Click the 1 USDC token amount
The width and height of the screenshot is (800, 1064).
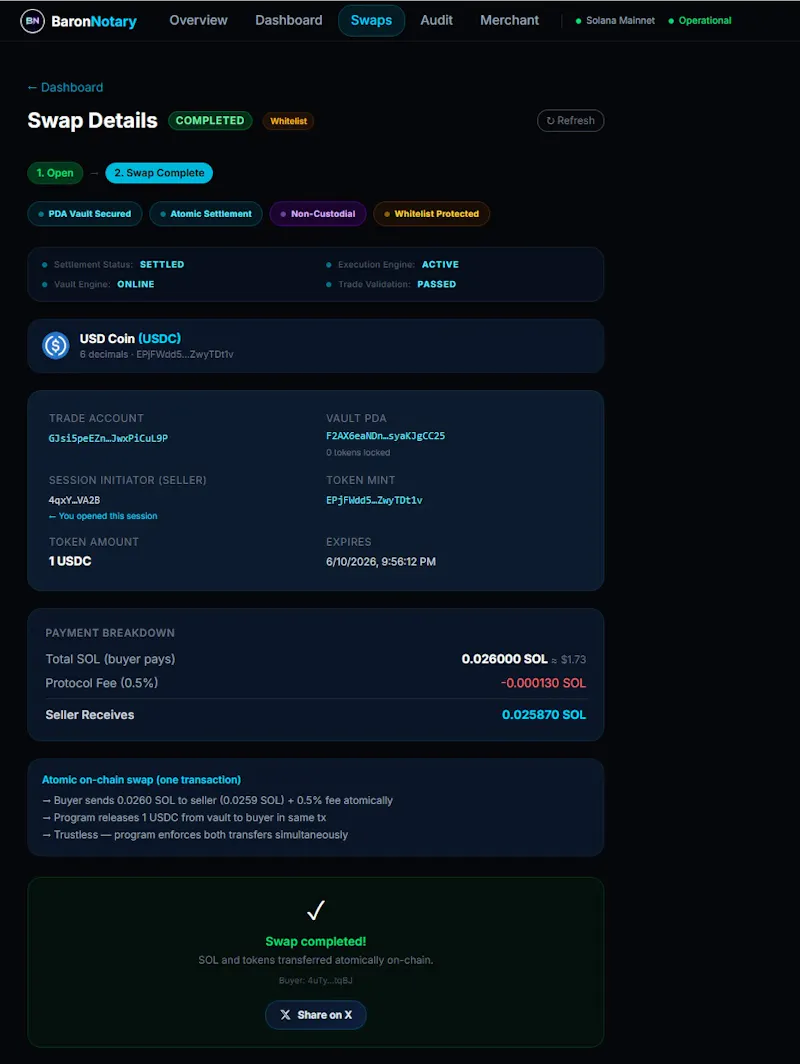70,561
